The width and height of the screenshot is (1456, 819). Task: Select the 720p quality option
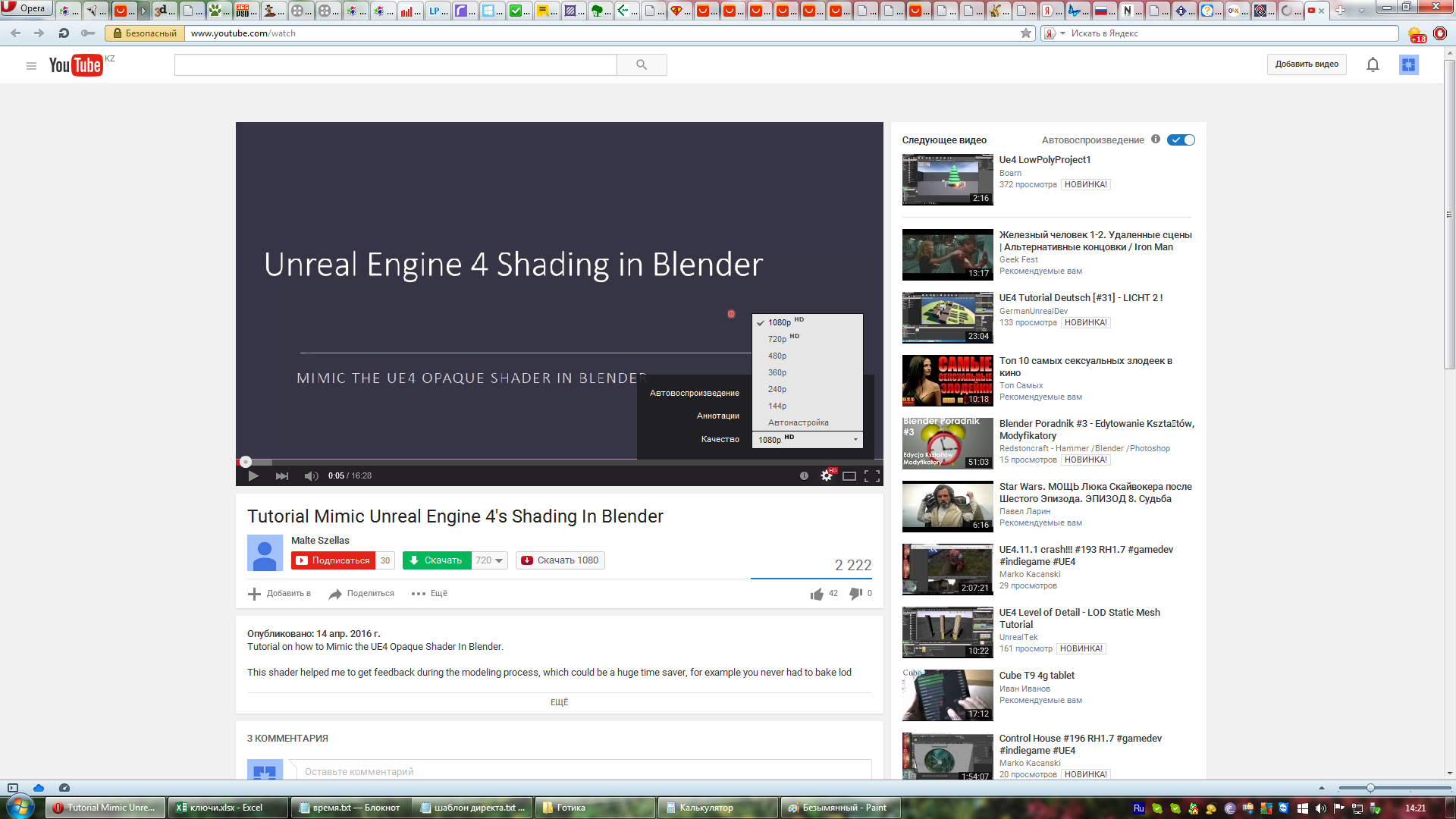point(777,339)
